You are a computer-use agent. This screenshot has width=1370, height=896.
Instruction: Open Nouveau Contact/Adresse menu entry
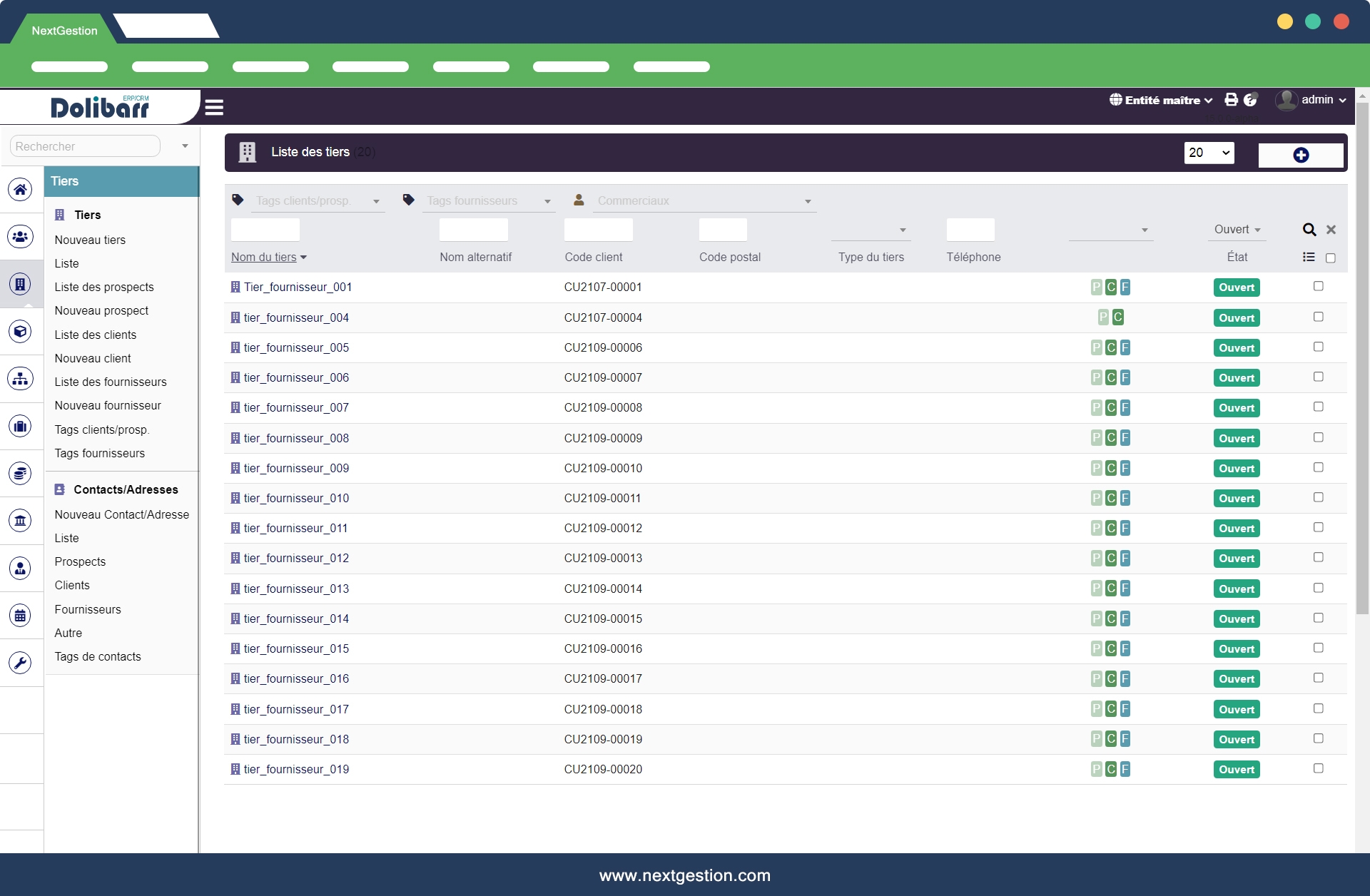tap(122, 515)
